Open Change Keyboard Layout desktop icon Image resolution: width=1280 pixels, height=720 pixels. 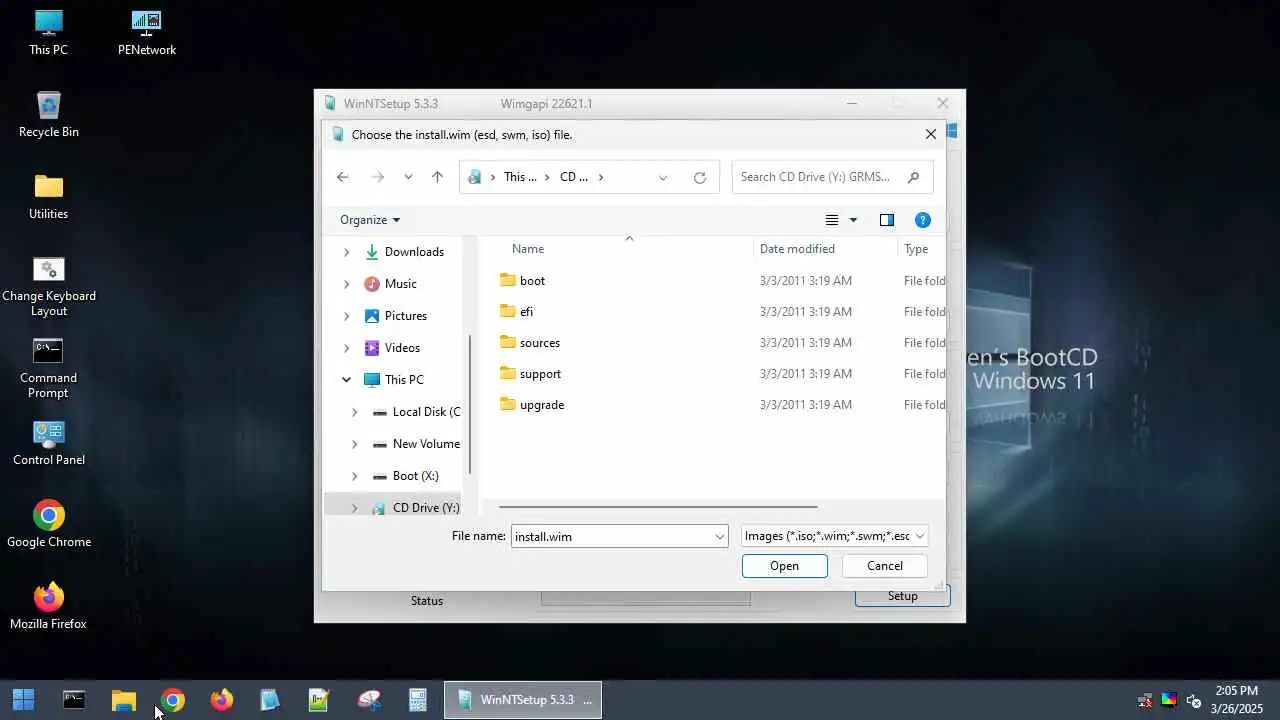tap(48, 286)
